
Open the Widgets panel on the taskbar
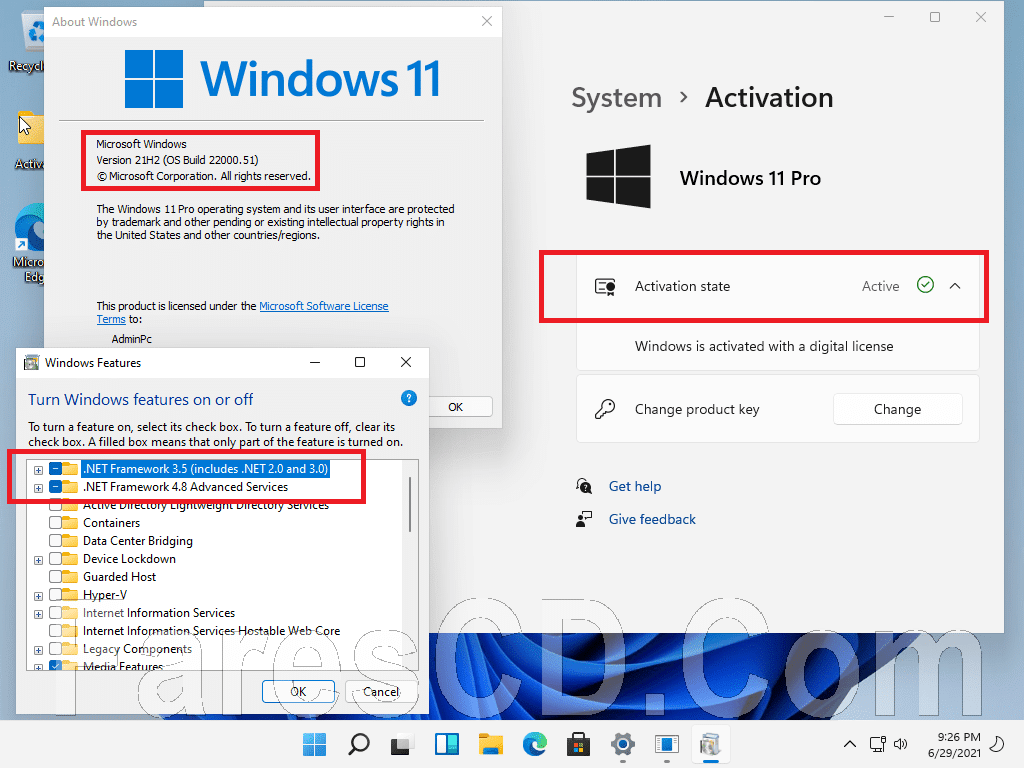click(447, 744)
